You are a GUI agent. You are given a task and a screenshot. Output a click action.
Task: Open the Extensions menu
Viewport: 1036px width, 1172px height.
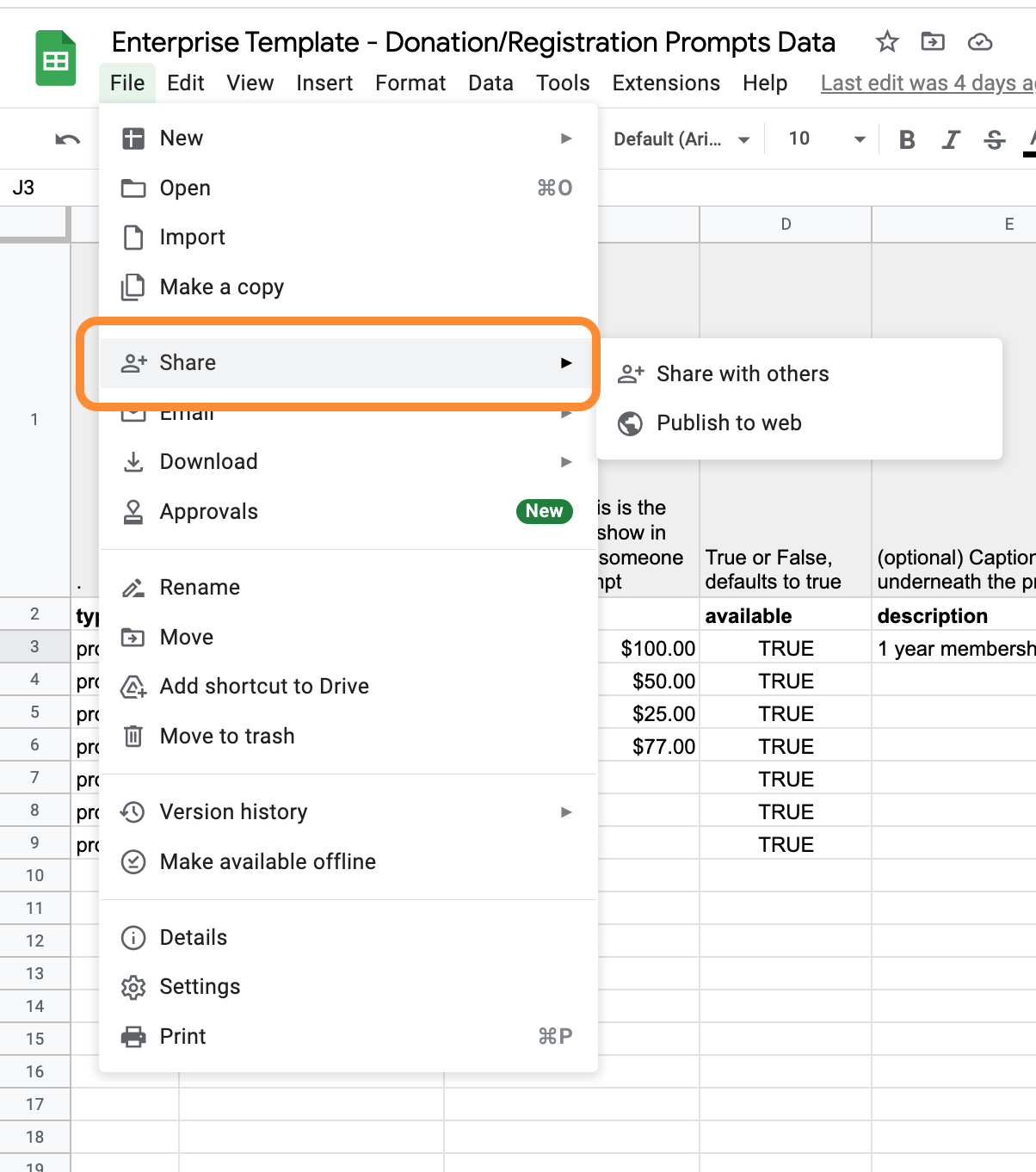coord(666,83)
